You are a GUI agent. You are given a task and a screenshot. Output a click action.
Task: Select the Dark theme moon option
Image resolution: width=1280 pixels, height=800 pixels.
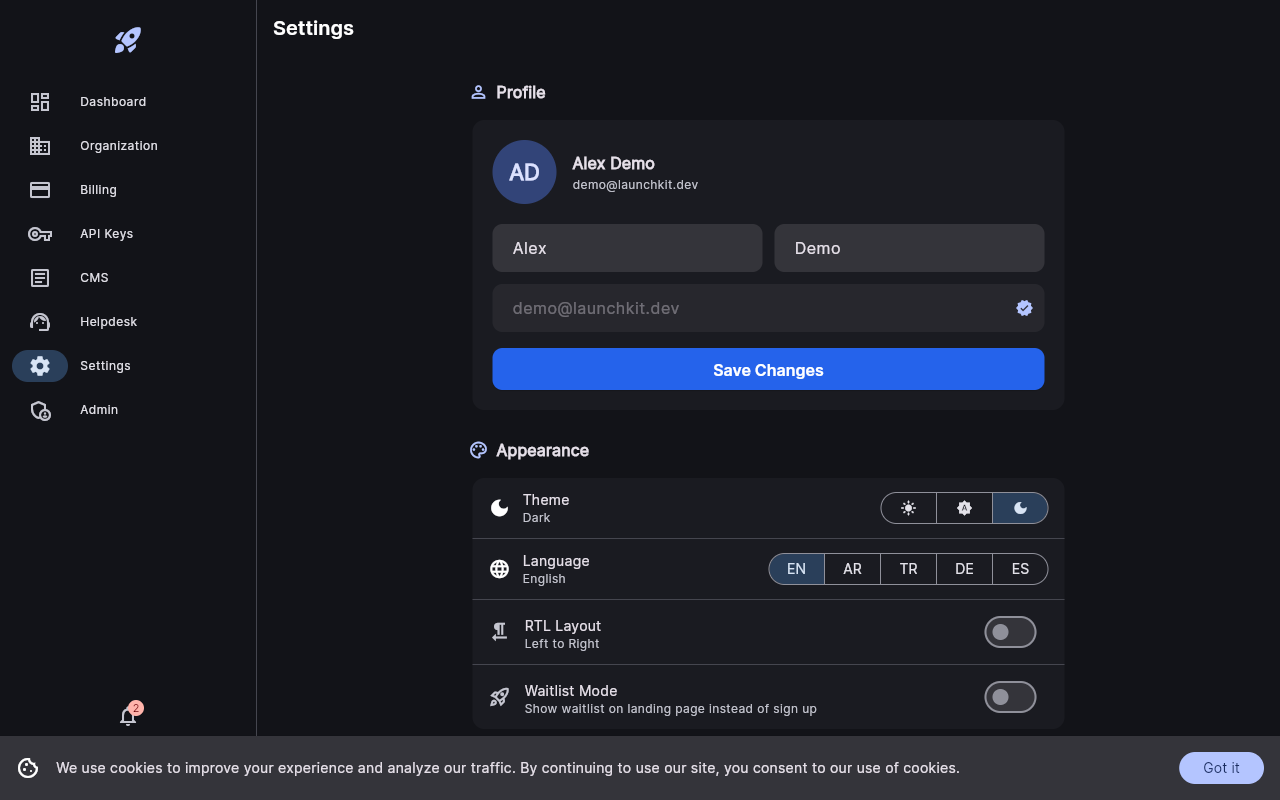pyautogui.click(x=1020, y=508)
